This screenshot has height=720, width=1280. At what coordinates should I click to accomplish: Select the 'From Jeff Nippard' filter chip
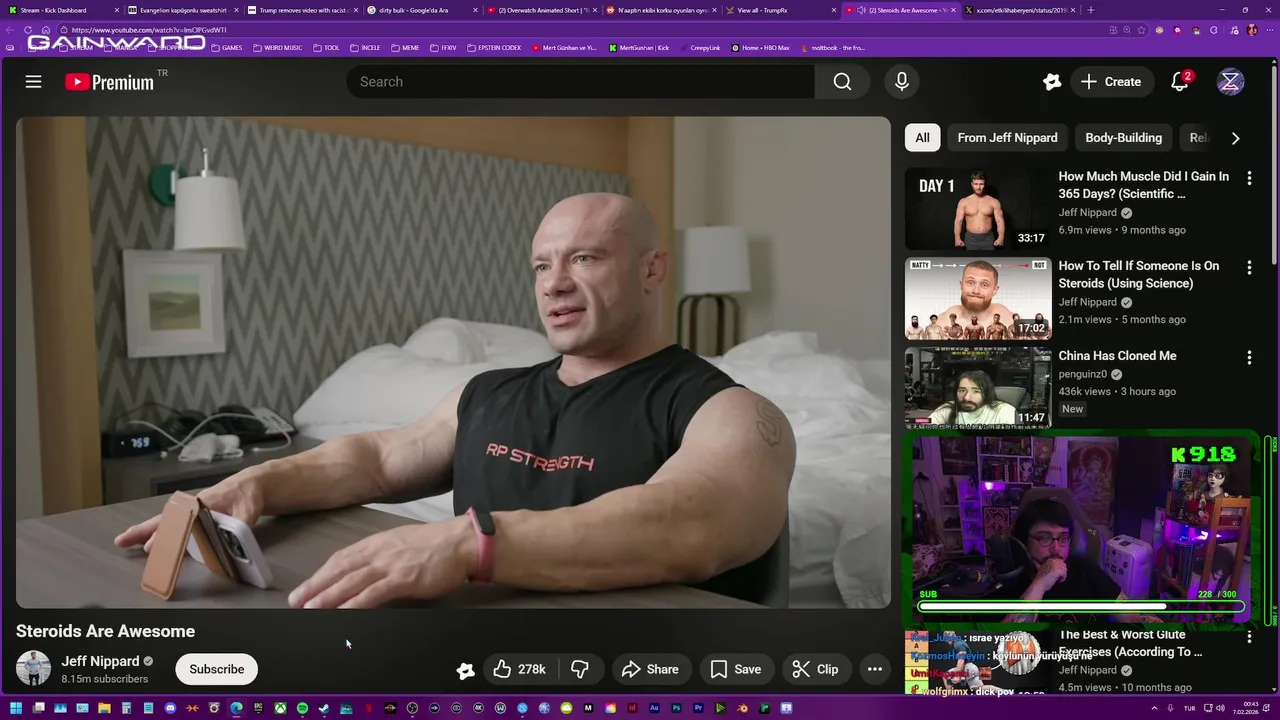(1007, 138)
